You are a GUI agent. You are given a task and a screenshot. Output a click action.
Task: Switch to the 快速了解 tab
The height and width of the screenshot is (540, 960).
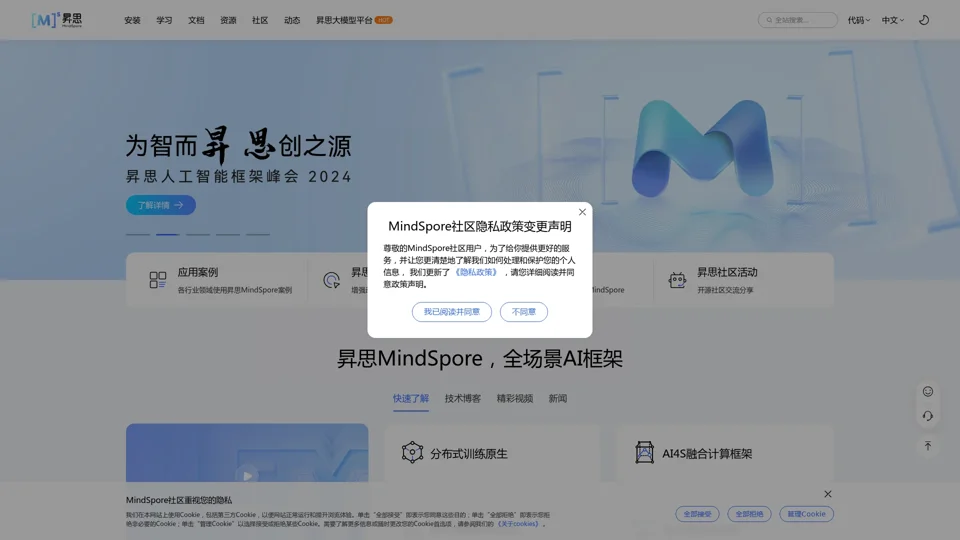(411, 399)
